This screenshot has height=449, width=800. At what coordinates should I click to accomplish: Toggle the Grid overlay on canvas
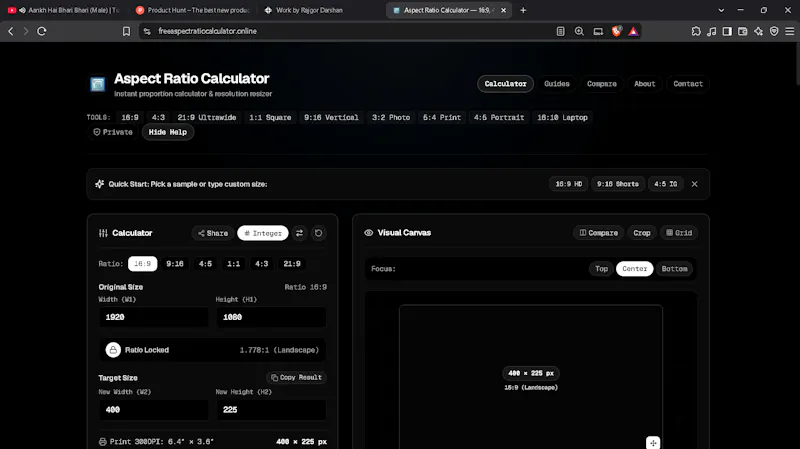point(679,233)
